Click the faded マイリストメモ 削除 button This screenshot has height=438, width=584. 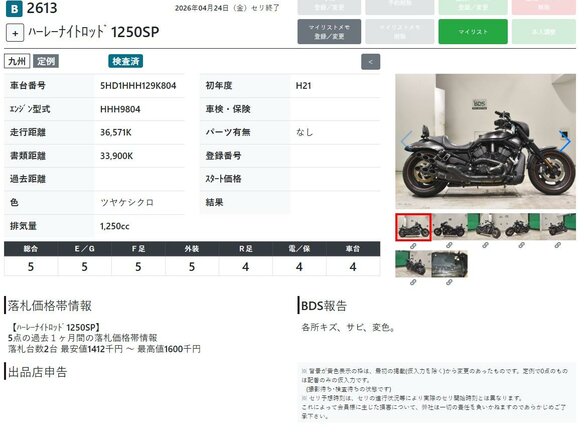400,32
